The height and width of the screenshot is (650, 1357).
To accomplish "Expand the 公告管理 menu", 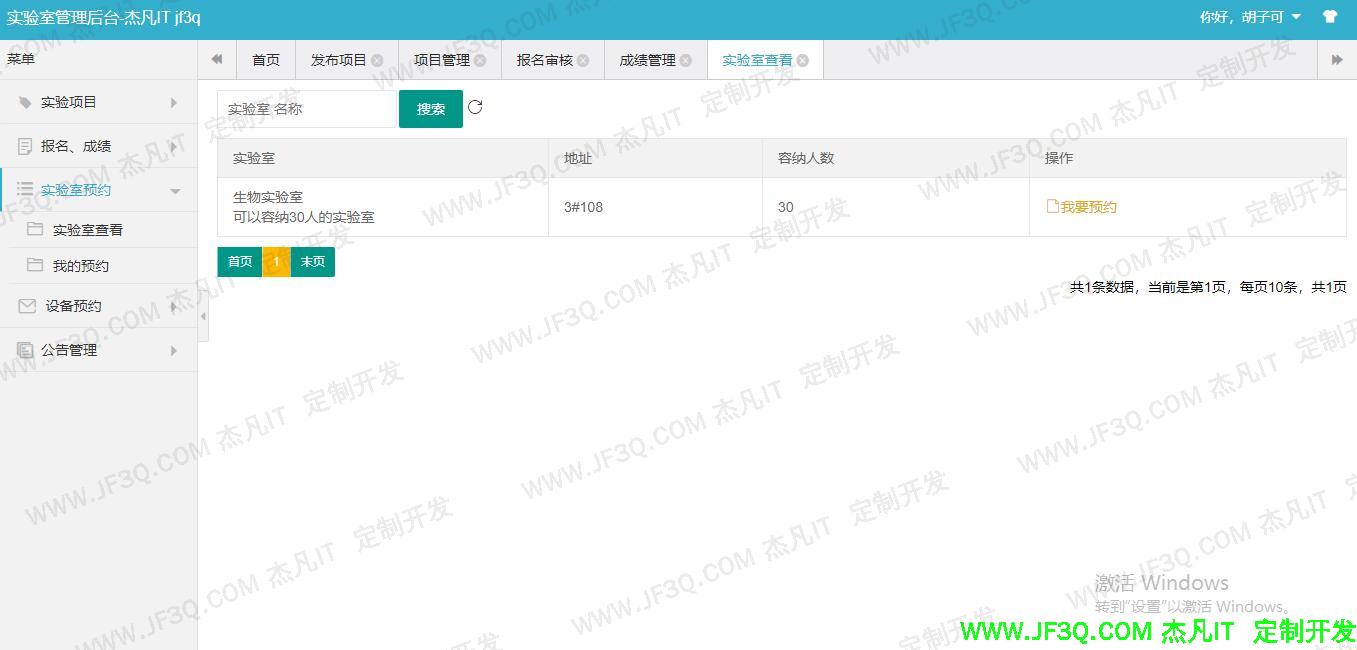I will (x=98, y=350).
